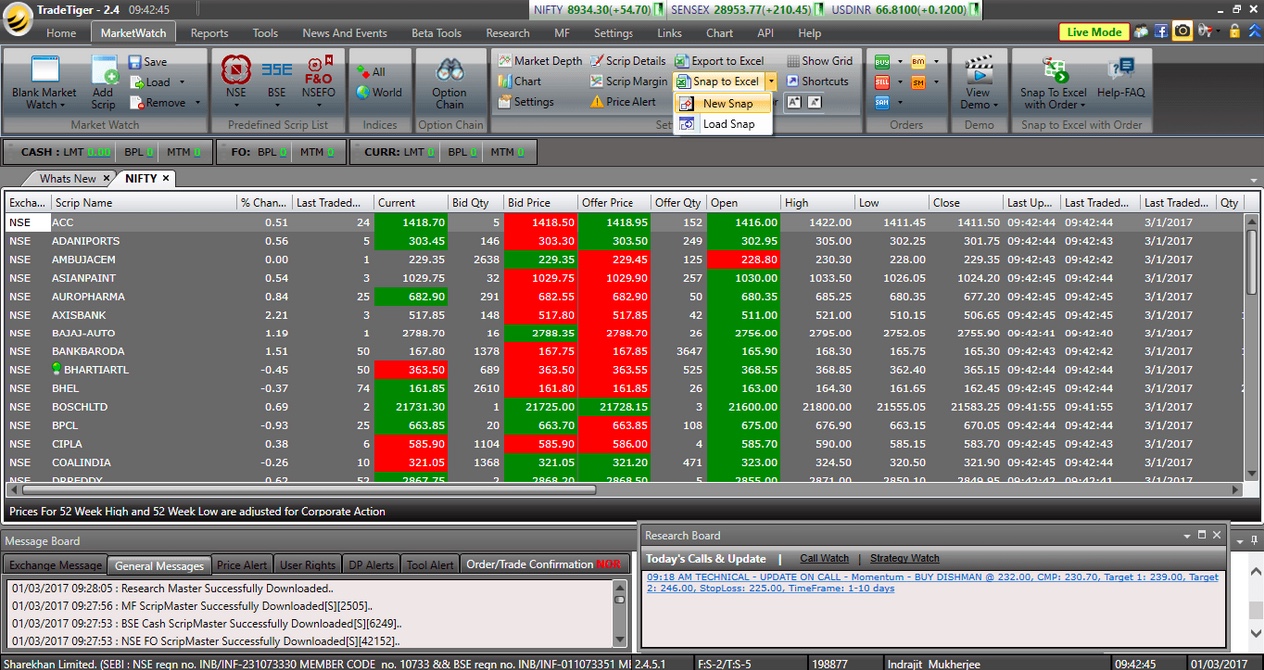Open Scrip Details

click(x=628, y=61)
